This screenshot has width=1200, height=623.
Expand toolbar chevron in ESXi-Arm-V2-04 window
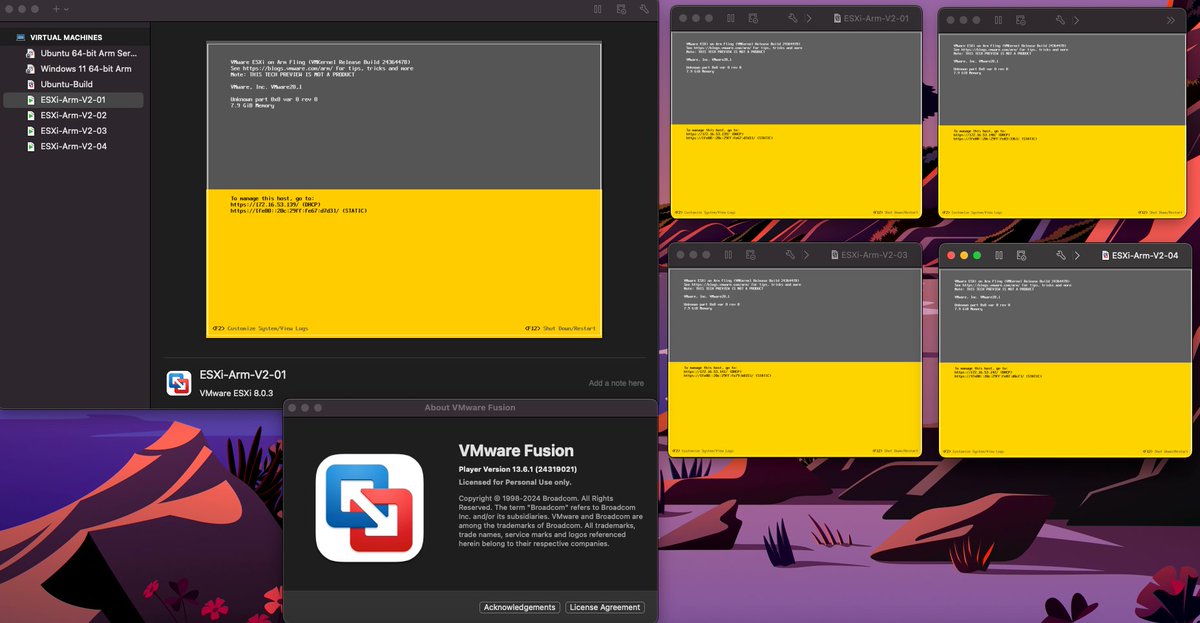(1077, 256)
